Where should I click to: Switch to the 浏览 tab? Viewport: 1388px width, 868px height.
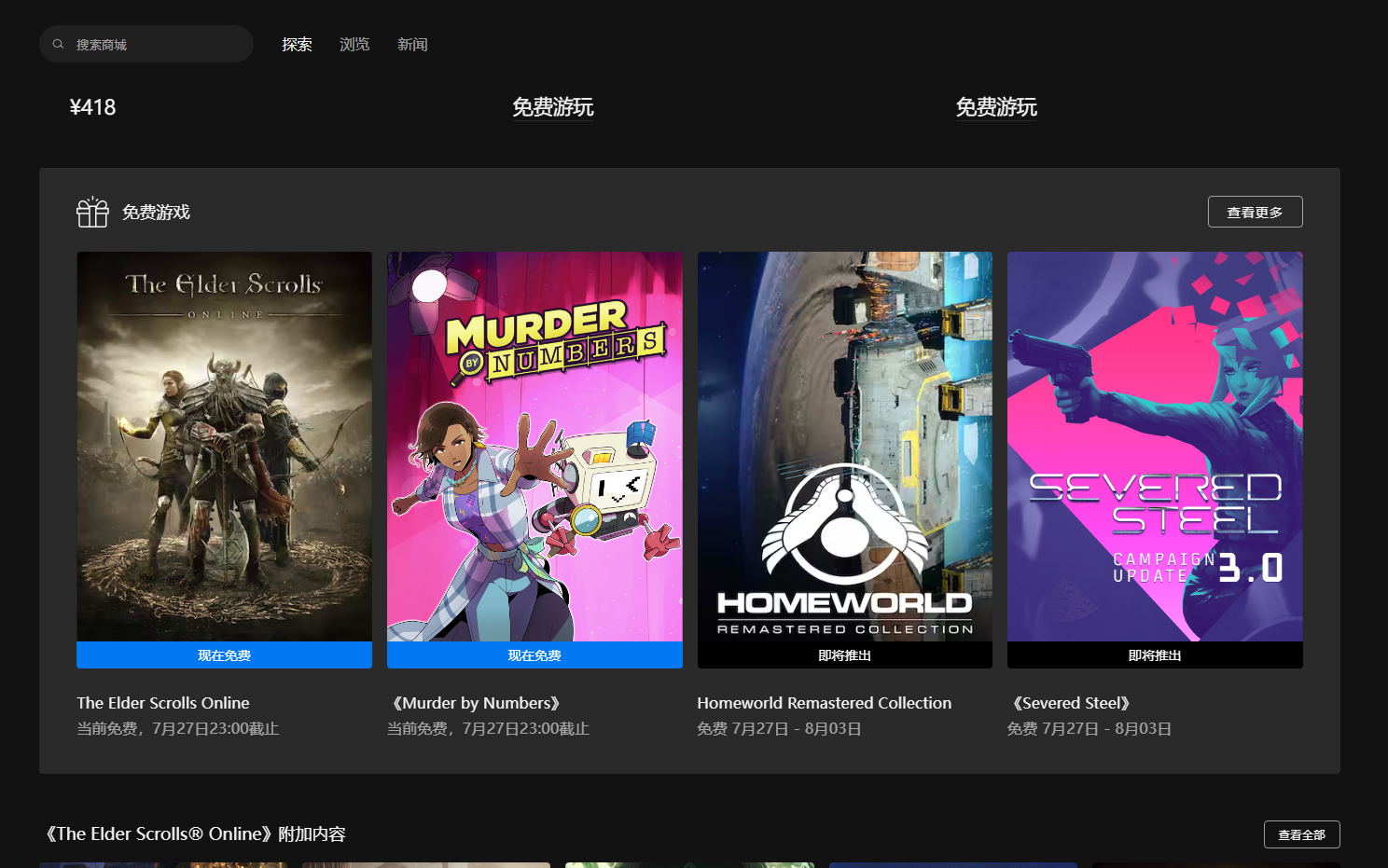click(354, 44)
